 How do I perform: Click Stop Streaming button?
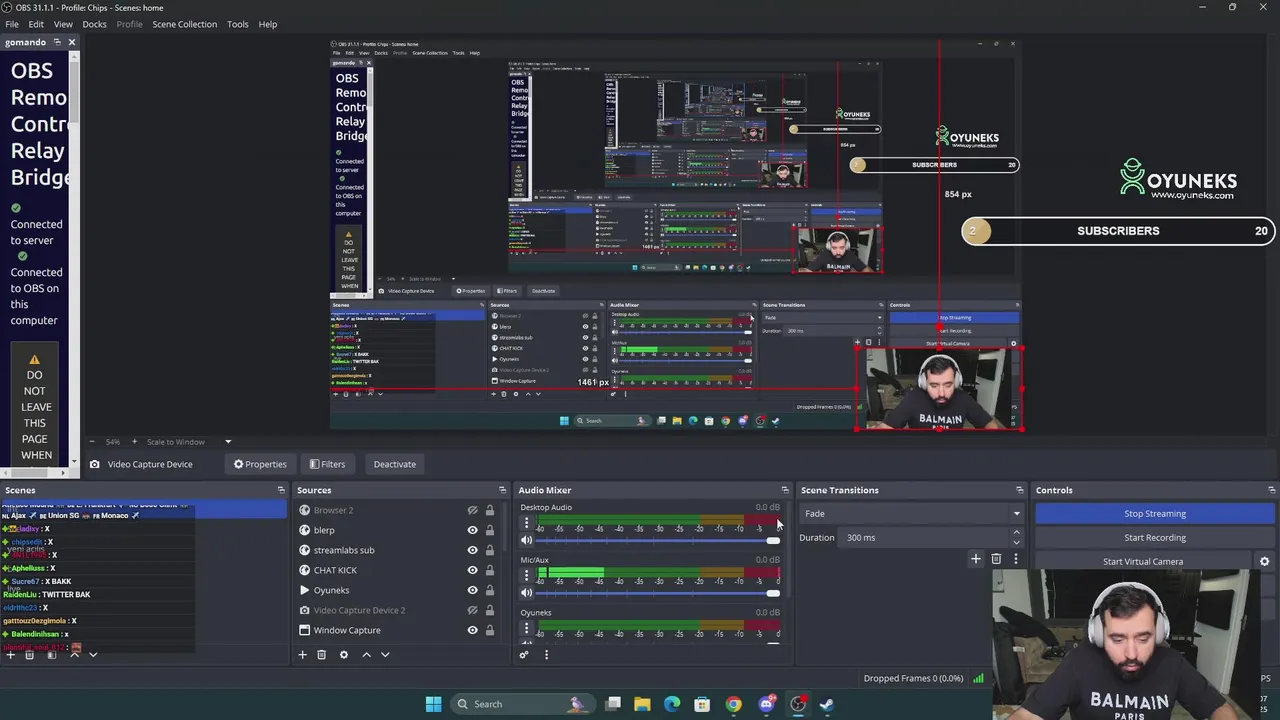1155,514
